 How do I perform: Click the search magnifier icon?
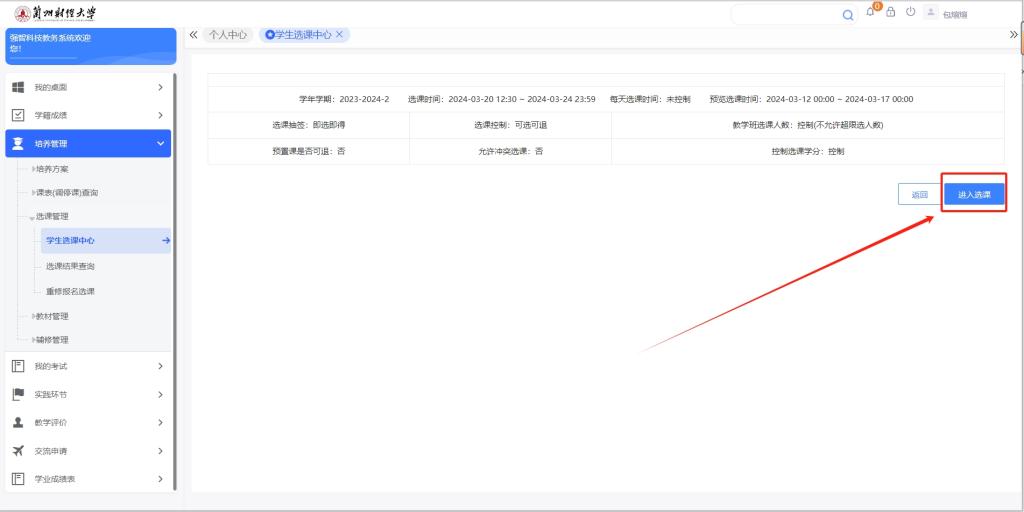coord(848,14)
